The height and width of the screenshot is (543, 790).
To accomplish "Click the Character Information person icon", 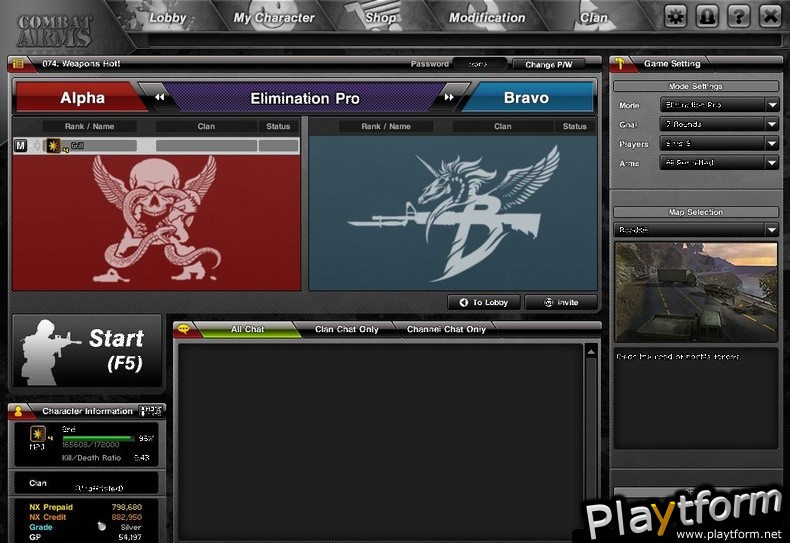I will click(x=18, y=412).
